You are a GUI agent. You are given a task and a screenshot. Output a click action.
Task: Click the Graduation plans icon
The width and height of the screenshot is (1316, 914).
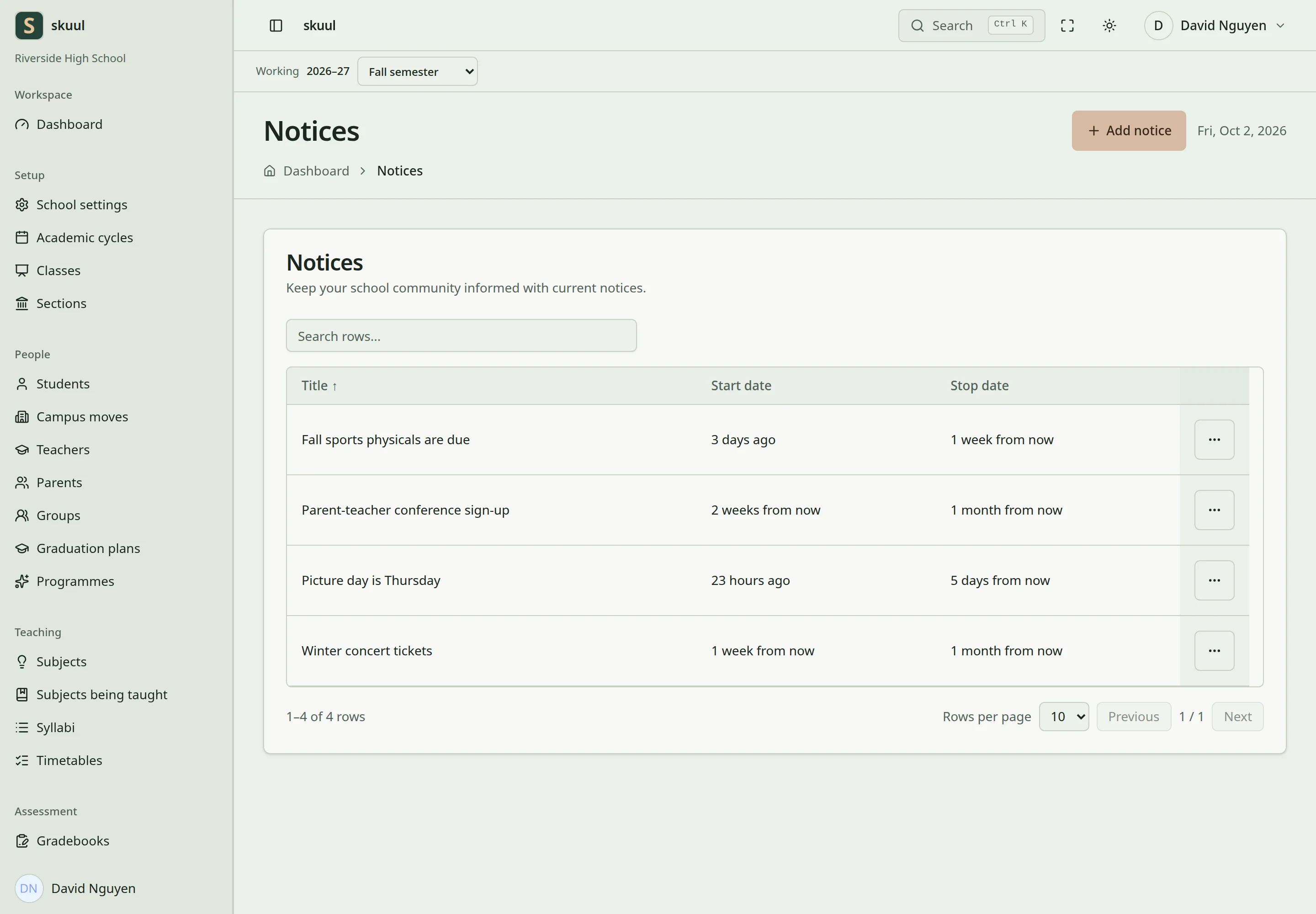tap(22, 549)
